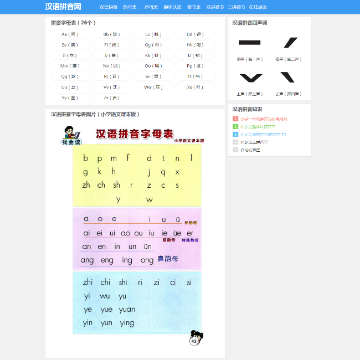This screenshot has height=360, width=360.
Task: Open the Yy letter button
Action: (x=70, y=98)
